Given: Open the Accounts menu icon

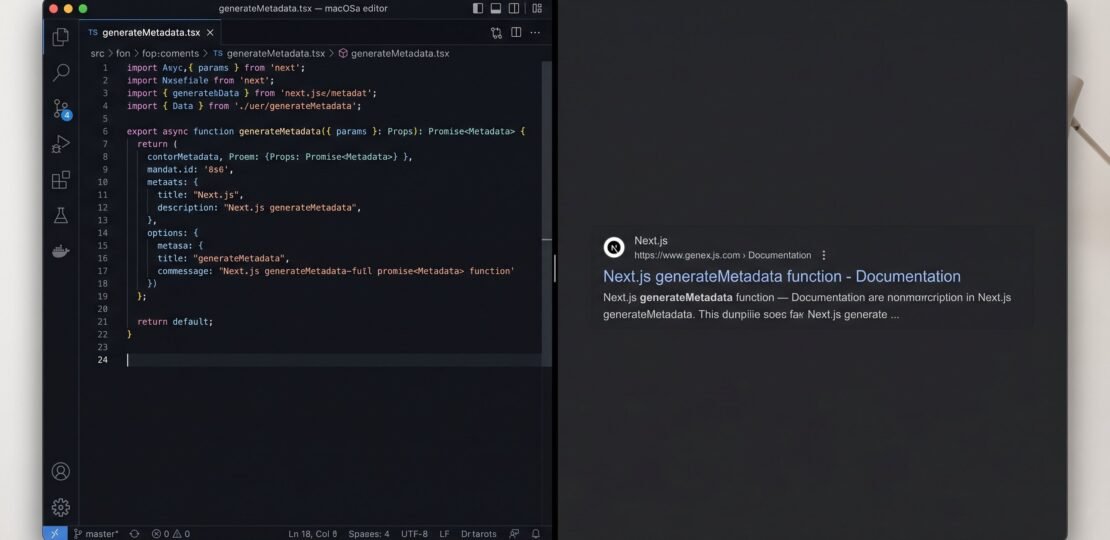Looking at the screenshot, I should coord(61,471).
